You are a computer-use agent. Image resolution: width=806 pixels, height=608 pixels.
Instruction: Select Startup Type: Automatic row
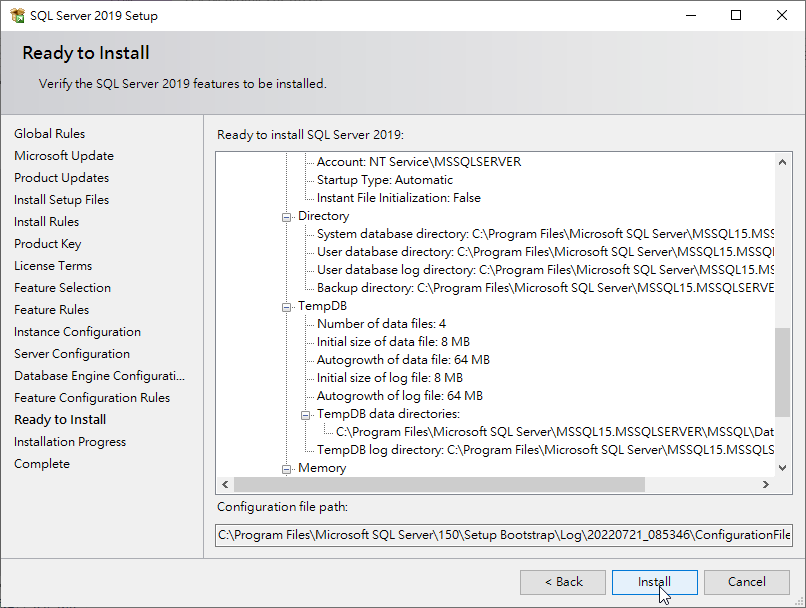click(384, 180)
